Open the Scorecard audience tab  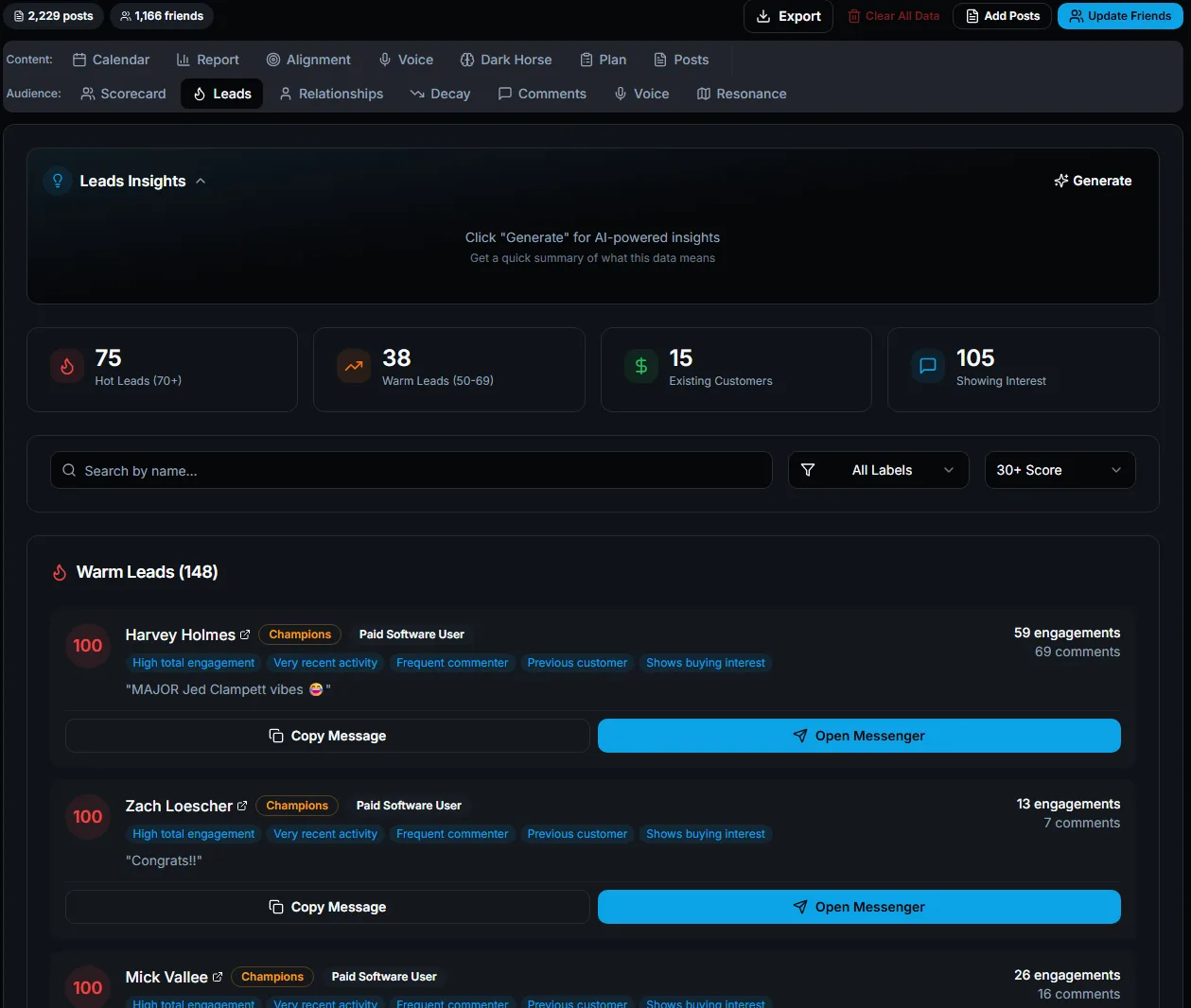coord(123,94)
